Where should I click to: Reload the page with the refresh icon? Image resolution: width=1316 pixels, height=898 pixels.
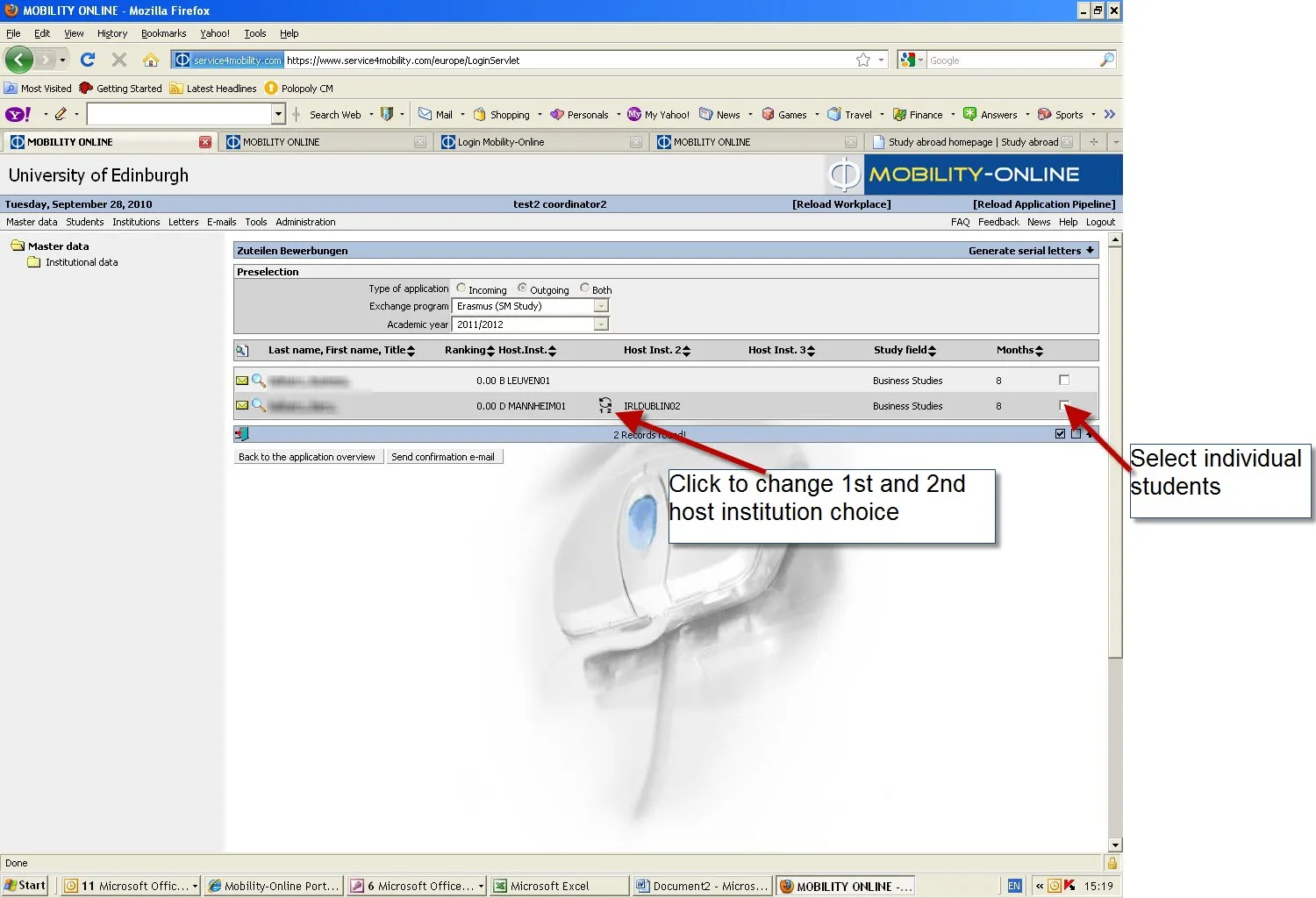pos(88,60)
